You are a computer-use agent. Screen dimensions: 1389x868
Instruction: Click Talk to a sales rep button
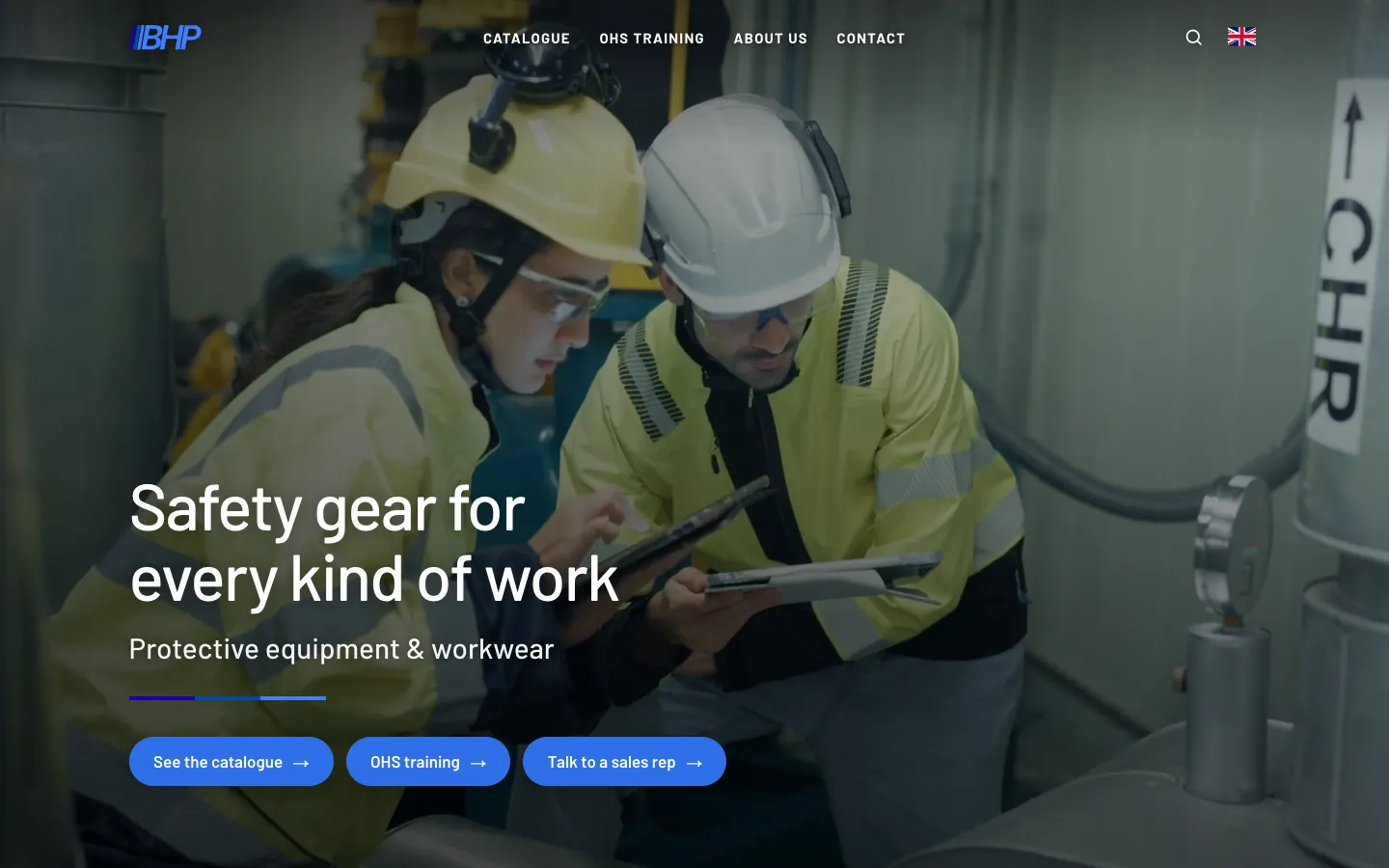pos(624,762)
